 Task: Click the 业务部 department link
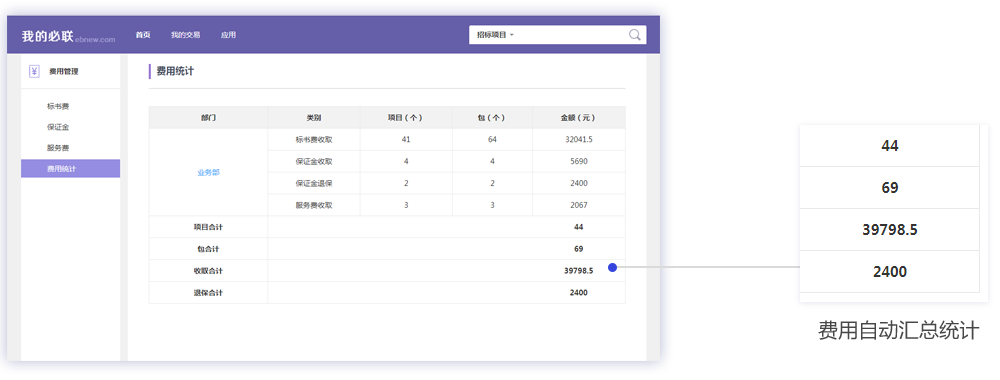point(208,172)
